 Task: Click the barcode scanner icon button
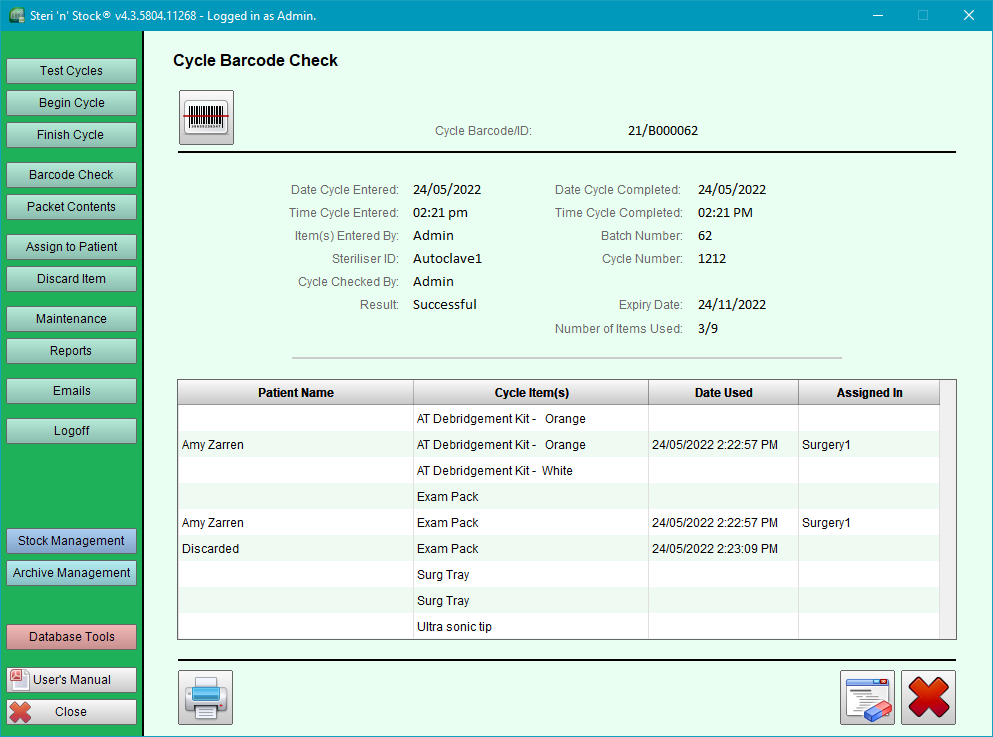click(206, 118)
